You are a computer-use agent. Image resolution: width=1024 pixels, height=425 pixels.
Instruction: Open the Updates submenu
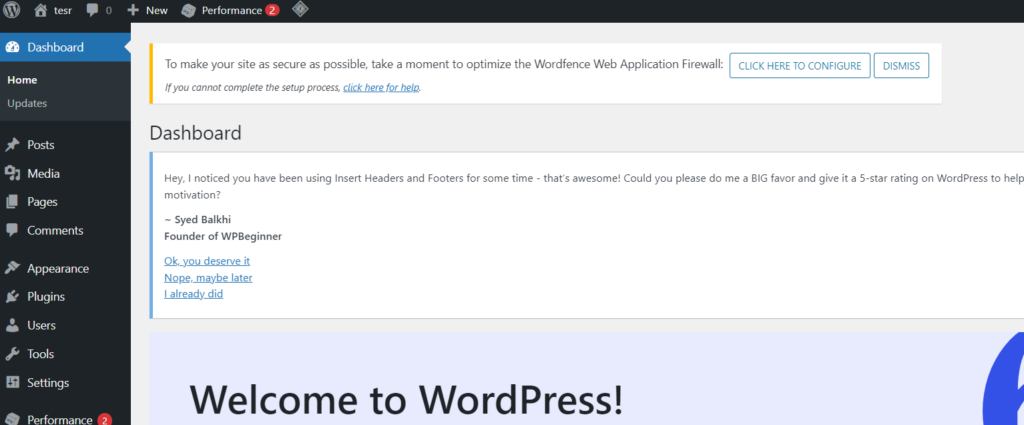(27, 103)
